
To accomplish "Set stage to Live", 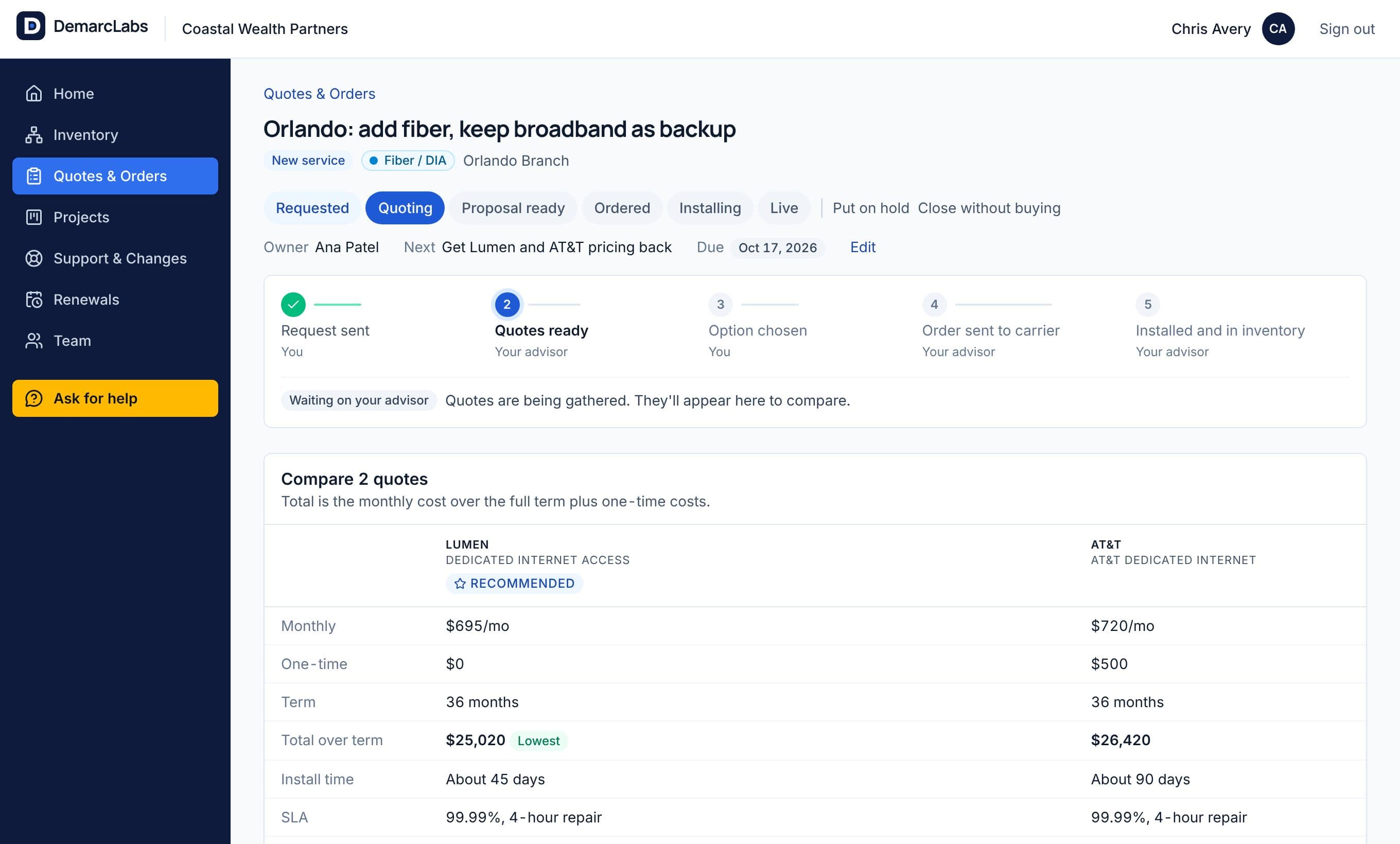I will tap(784, 208).
